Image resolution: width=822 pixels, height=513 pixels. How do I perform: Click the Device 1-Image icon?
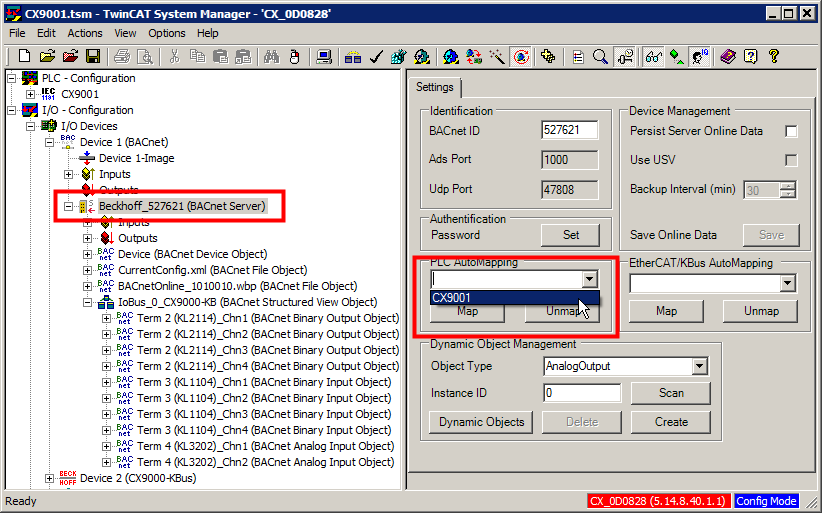coord(86,158)
